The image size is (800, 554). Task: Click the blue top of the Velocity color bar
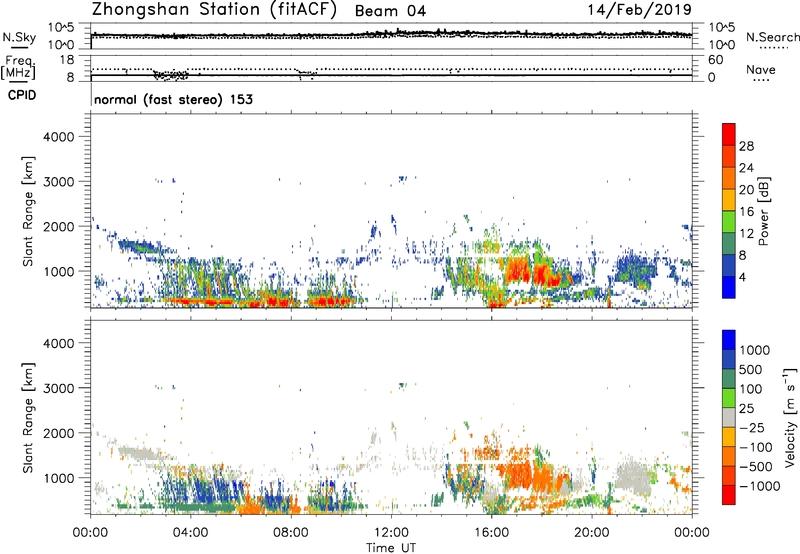point(729,340)
